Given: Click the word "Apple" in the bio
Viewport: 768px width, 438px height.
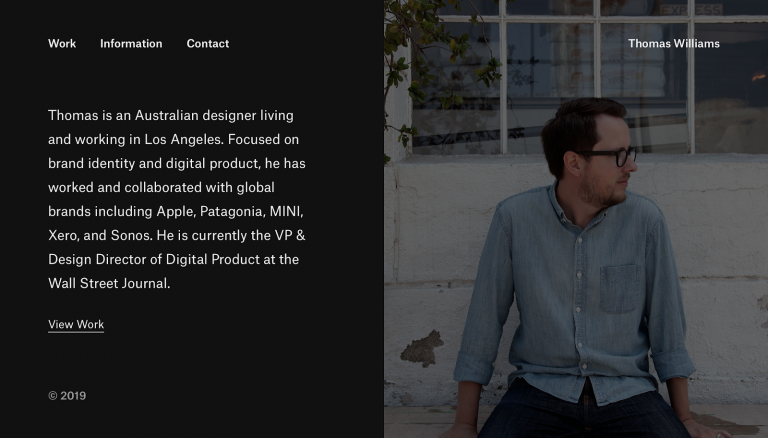Looking at the screenshot, I should [175, 211].
